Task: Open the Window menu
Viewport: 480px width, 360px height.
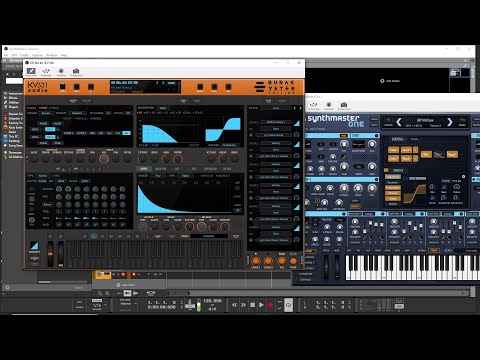Action: coord(52,55)
